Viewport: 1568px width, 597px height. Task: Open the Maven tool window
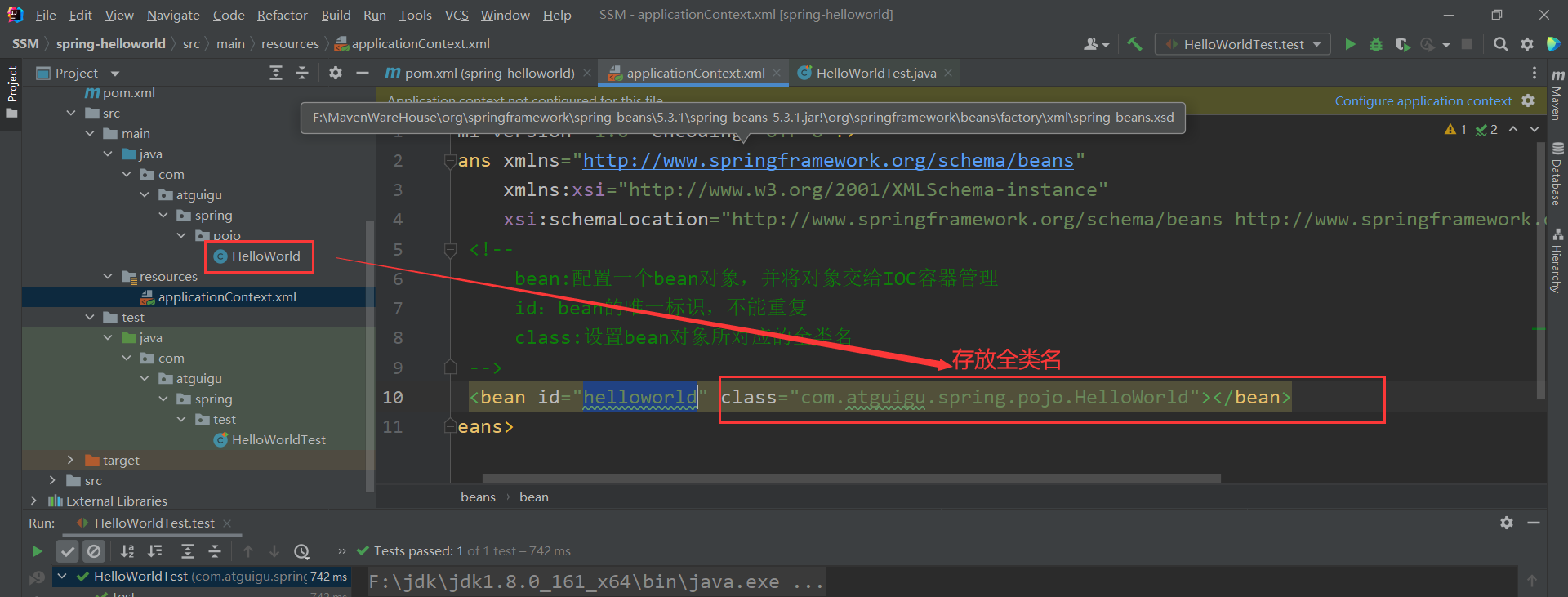tap(1557, 95)
